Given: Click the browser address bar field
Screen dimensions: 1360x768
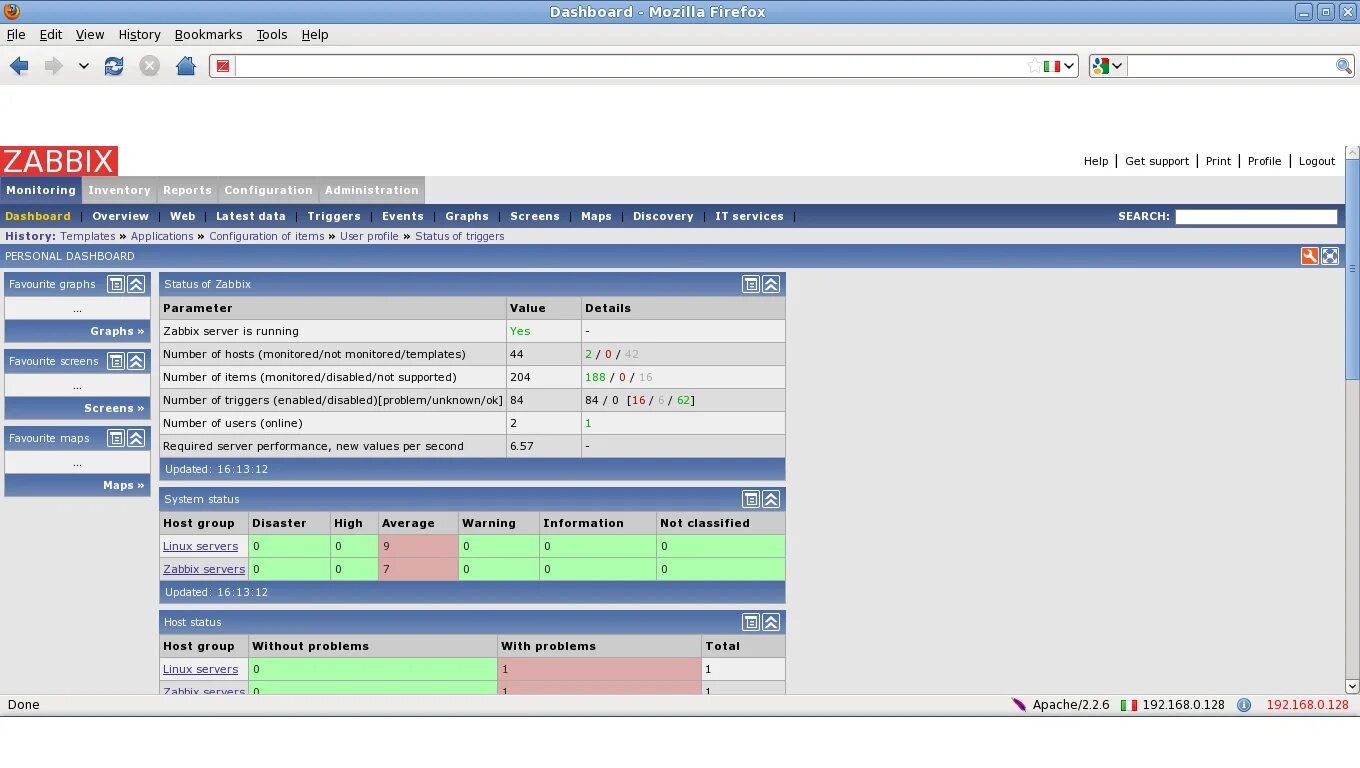Looking at the screenshot, I should pos(630,66).
